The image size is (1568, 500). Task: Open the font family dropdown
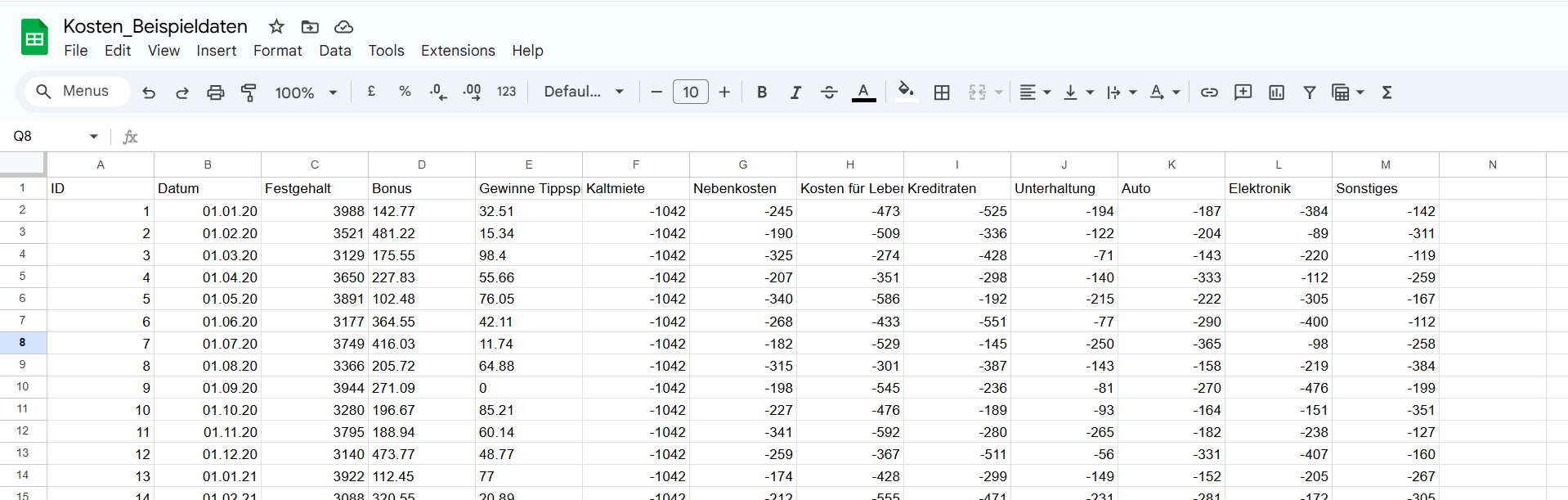coord(584,92)
